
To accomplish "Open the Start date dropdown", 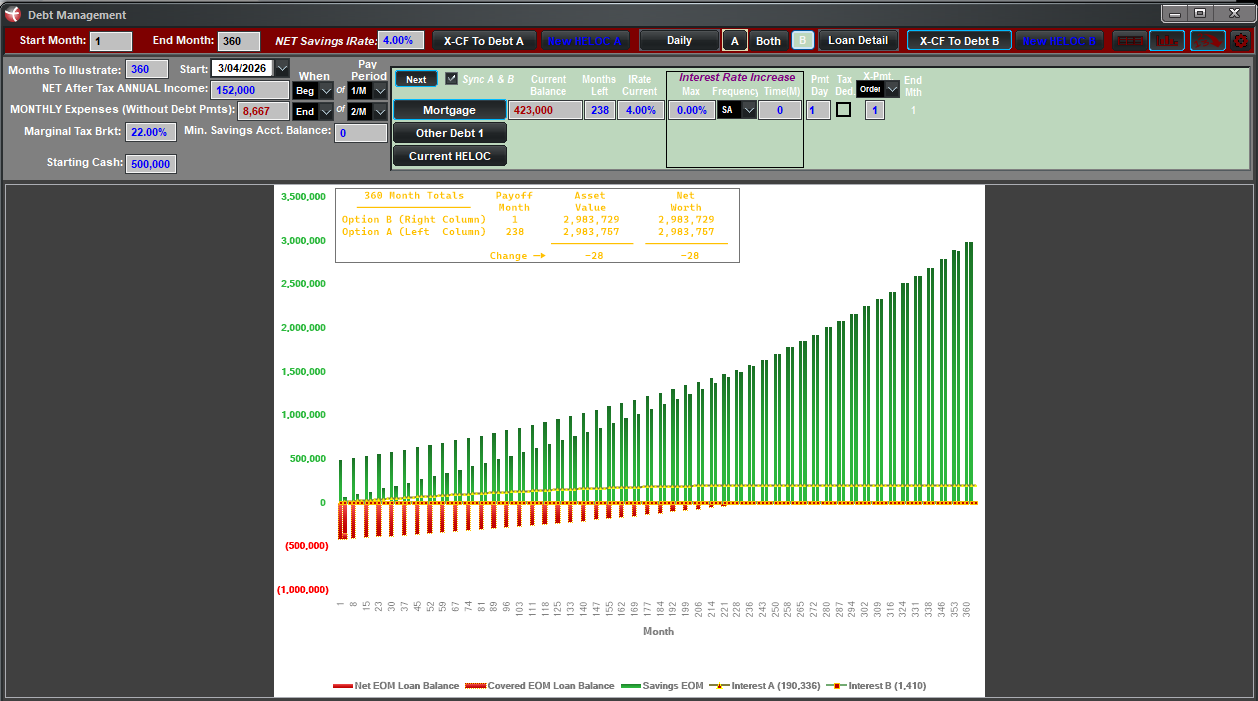I will click(281, 69).
